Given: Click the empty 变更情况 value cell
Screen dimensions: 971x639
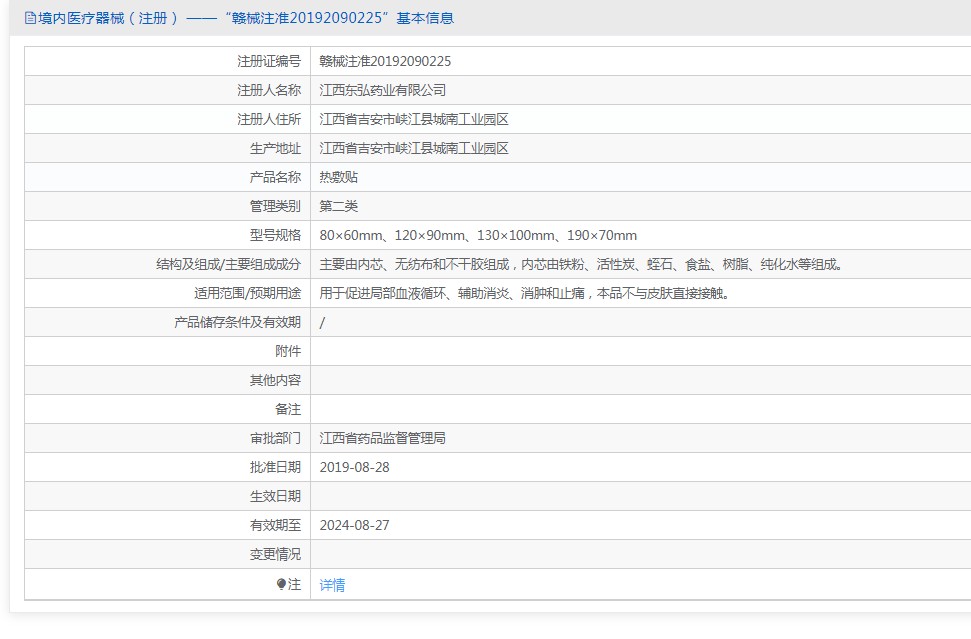Looking at the screenshot, I should tap(640, 554).
